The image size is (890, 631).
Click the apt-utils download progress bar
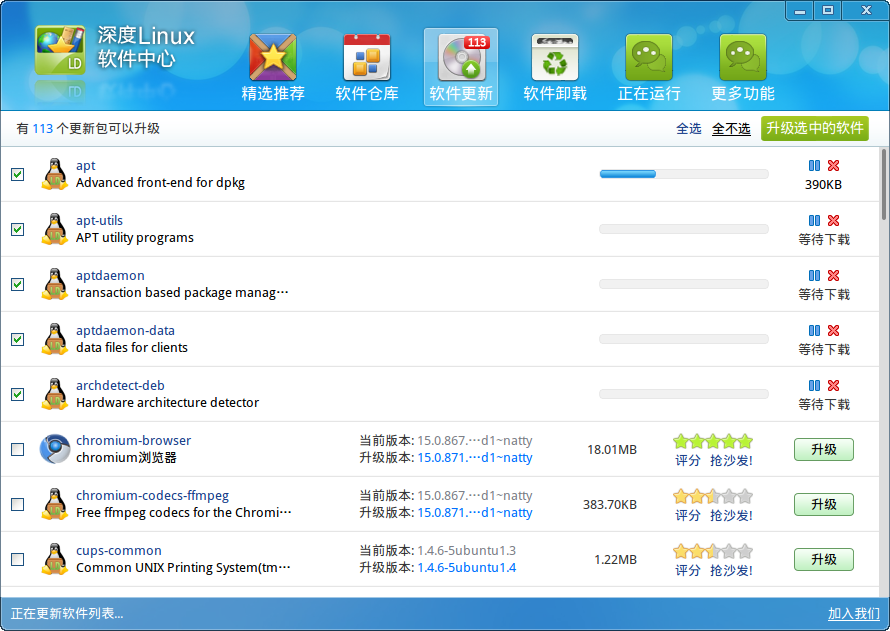[x=684, y=229]
